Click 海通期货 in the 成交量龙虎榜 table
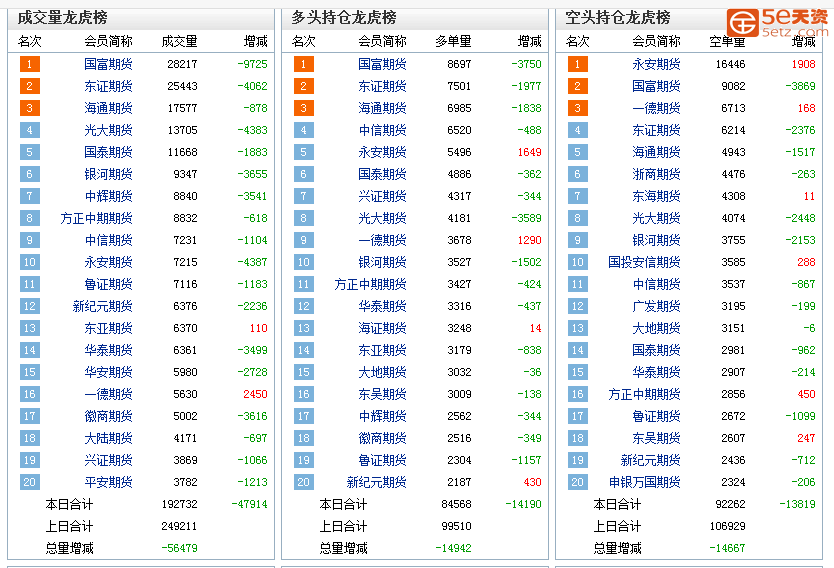 click(108, 108)
